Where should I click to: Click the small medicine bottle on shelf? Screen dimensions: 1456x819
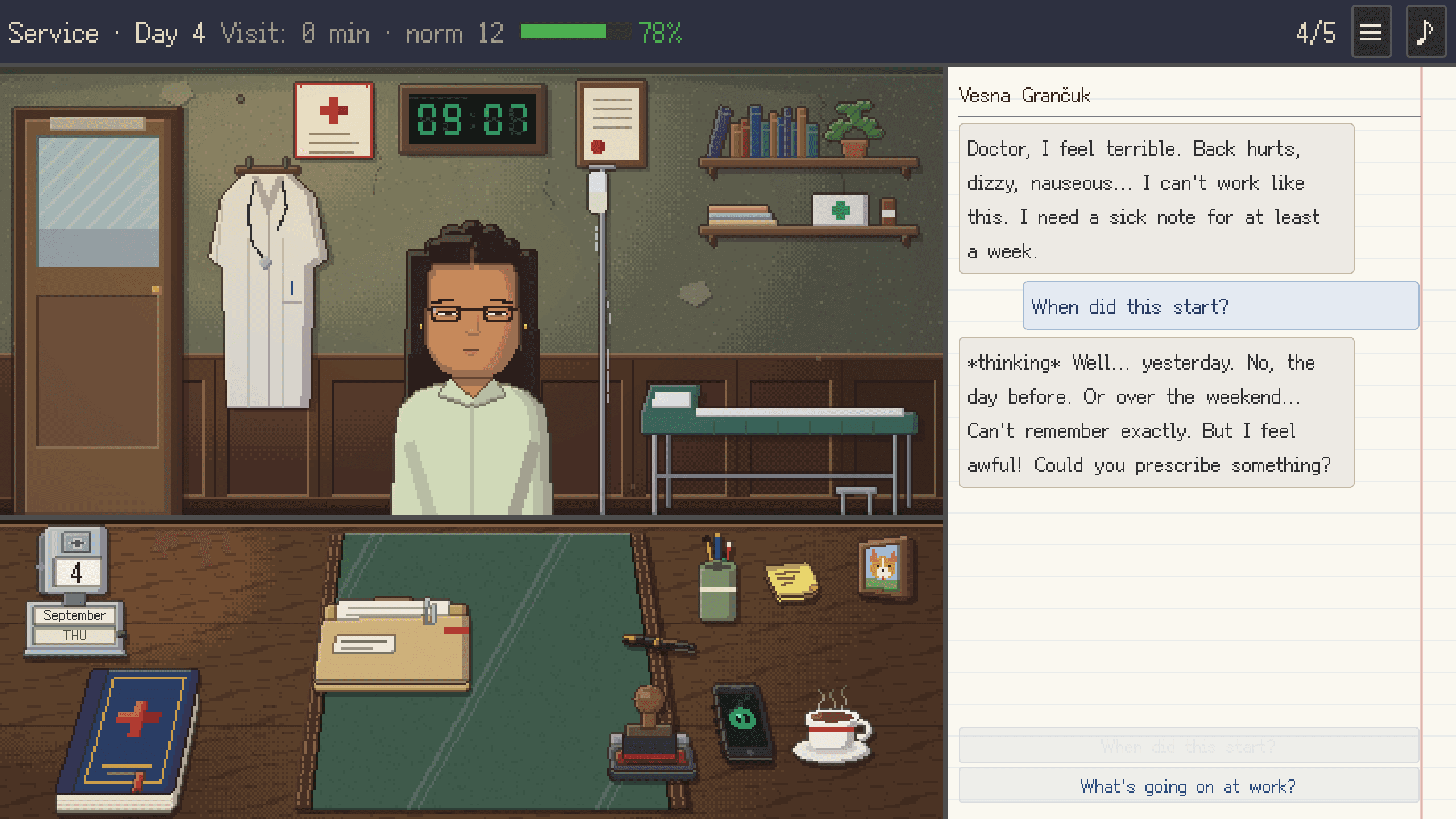click(888, 212)
